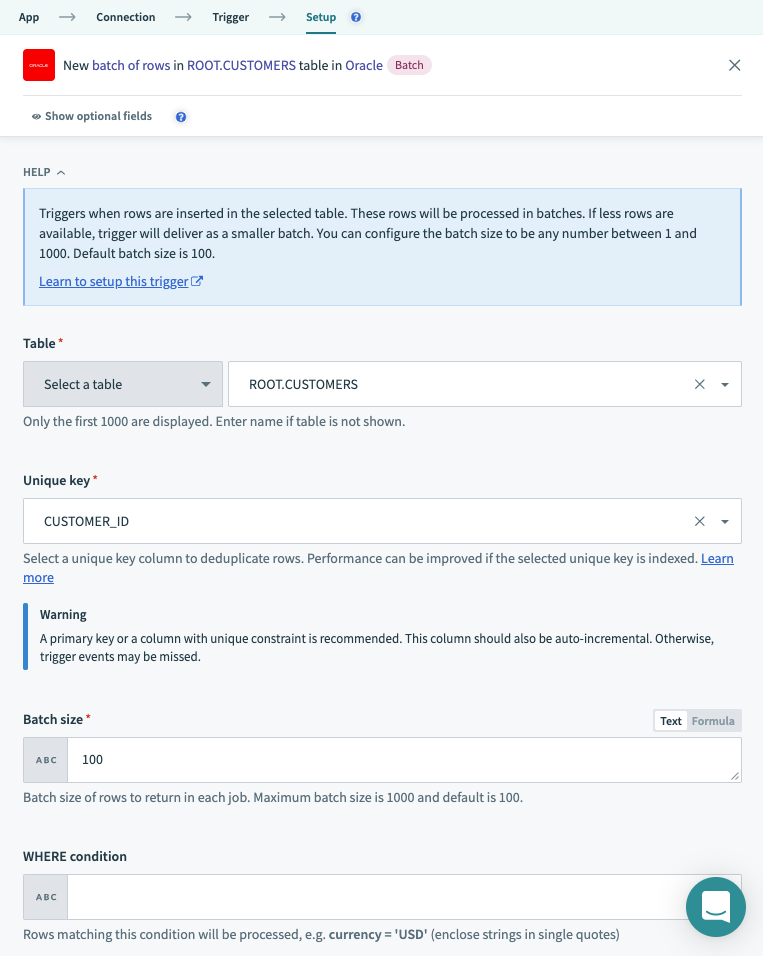Go to the Connection step

point(125,17)
